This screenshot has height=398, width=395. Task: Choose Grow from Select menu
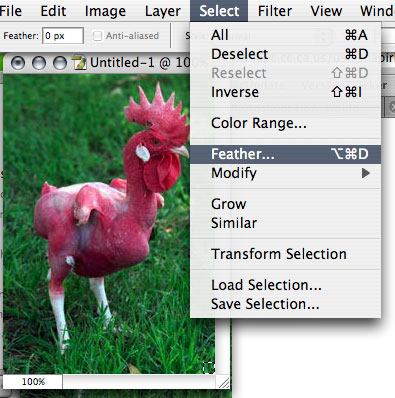pos(285,204)
